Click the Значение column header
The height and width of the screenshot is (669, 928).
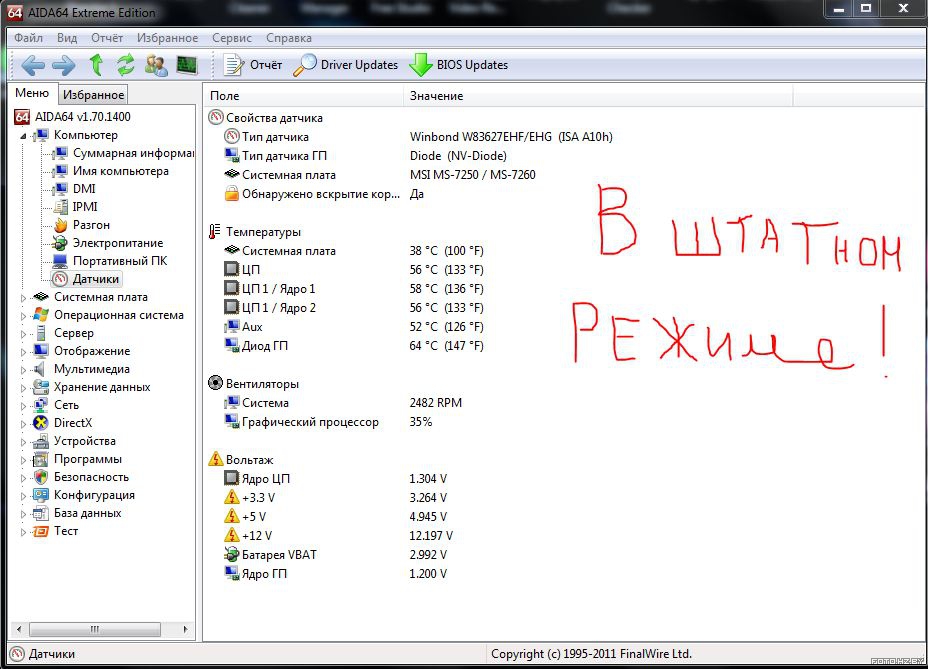click(598, 96)
